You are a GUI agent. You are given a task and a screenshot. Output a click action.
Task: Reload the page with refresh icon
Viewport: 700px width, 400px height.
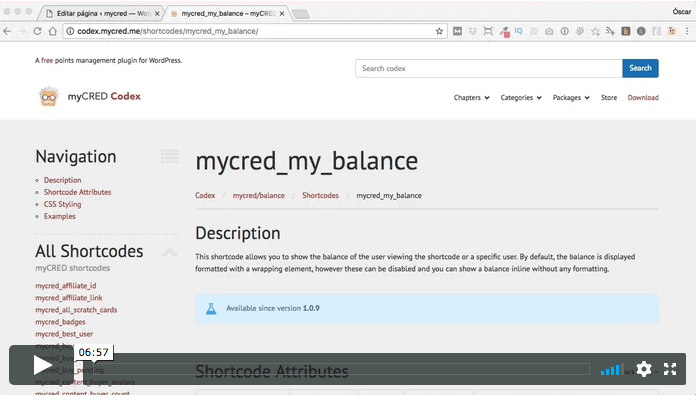click(x=38, y=31)
